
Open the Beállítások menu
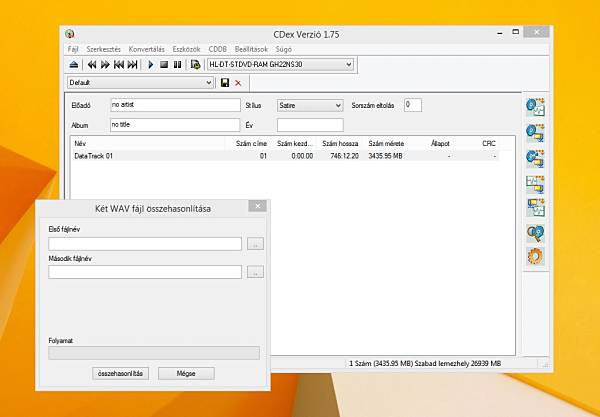coord(251,49)
